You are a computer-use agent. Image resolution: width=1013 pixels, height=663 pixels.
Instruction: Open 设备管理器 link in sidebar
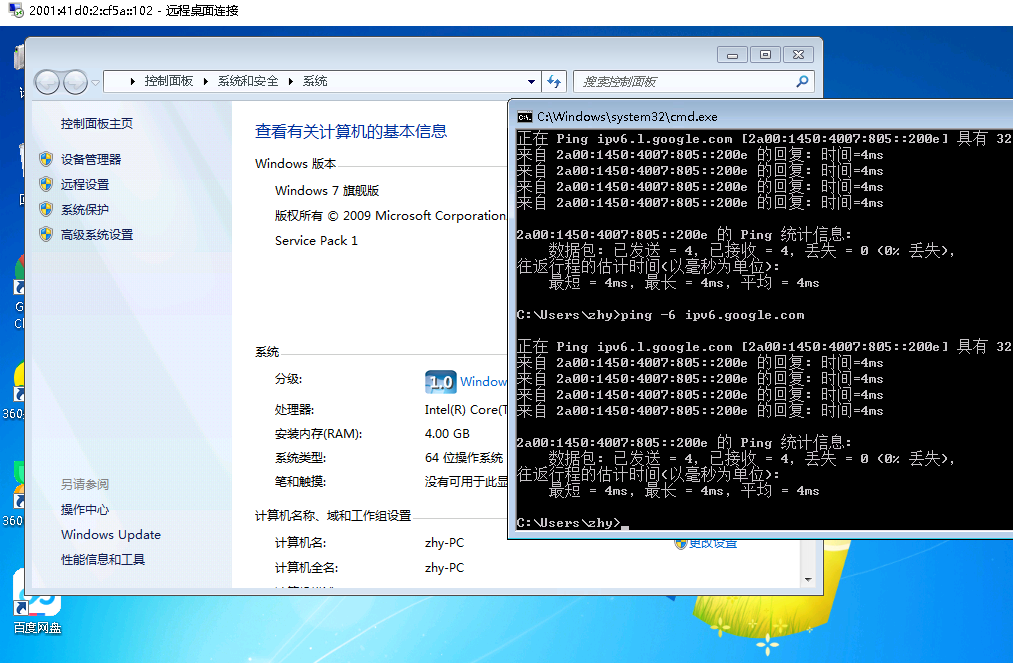[x=91, y=160]
